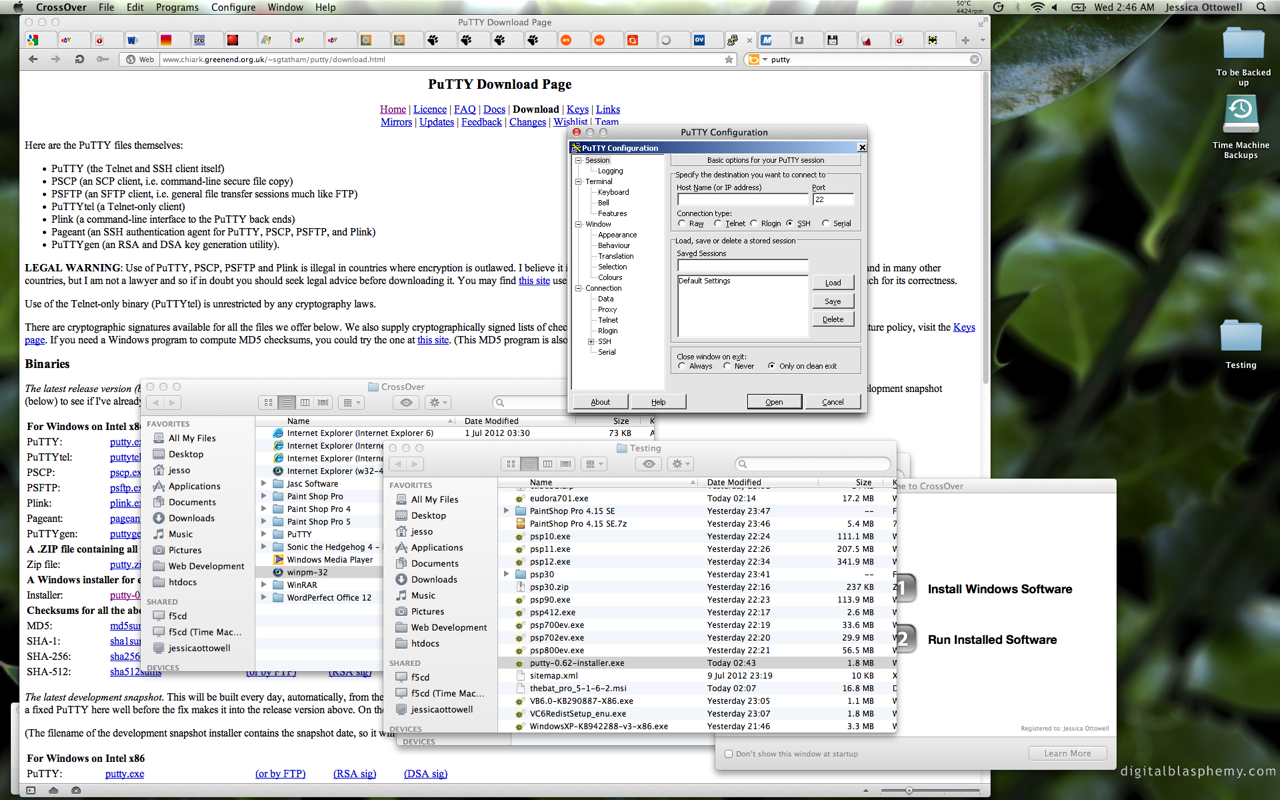
Task: Expand SSH node in PuTTY category tree
Action: coord(591,342)
